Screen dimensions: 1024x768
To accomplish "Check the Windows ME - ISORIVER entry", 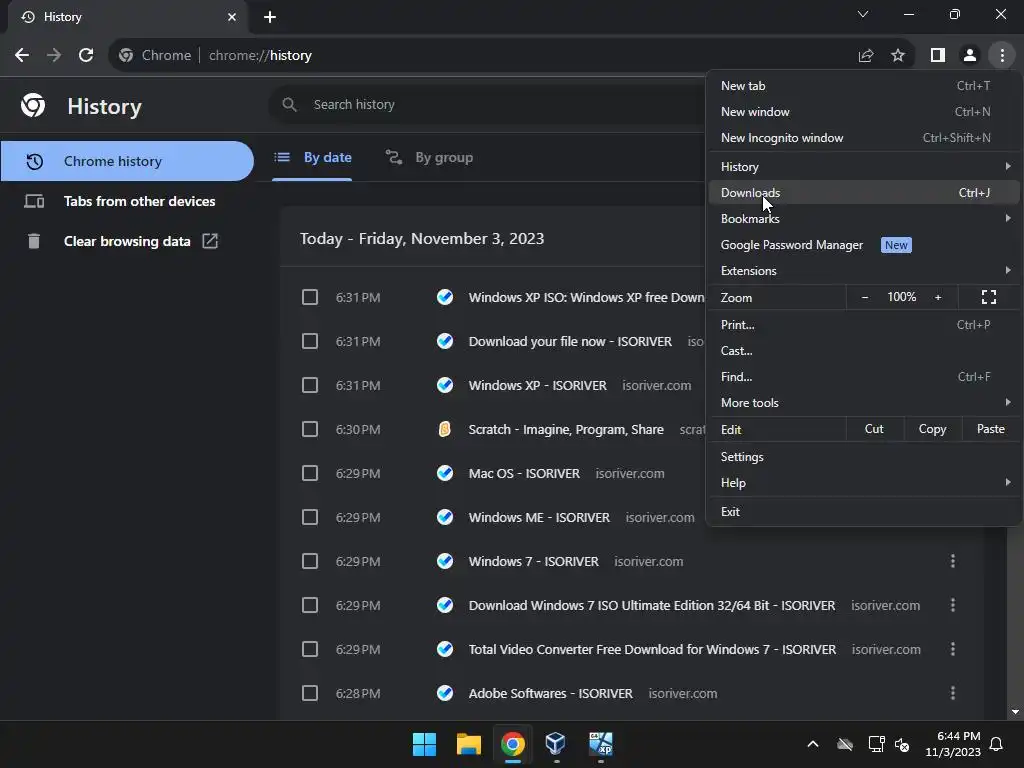I will 310,517.
